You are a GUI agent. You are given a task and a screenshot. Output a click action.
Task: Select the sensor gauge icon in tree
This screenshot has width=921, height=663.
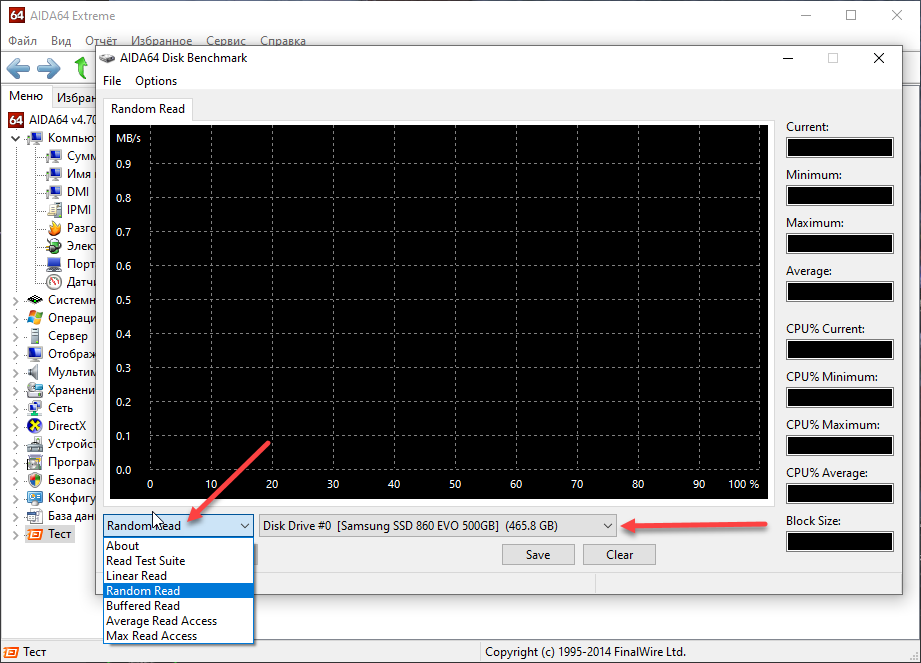coord(55,282)
